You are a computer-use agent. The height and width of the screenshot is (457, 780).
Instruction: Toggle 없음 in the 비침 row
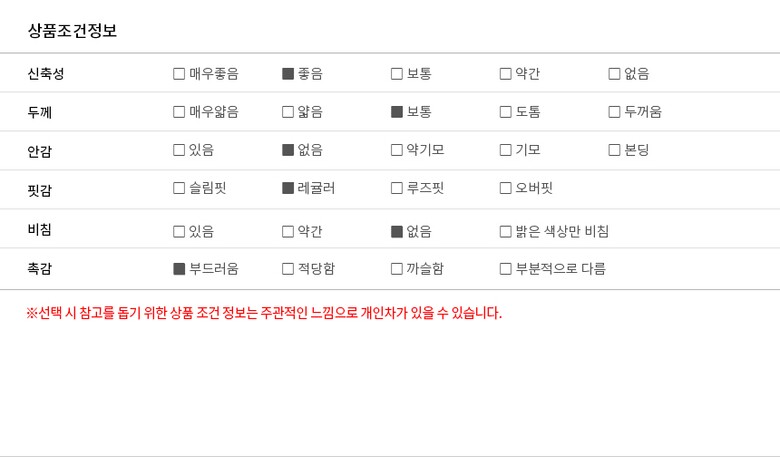coord(397,232)
